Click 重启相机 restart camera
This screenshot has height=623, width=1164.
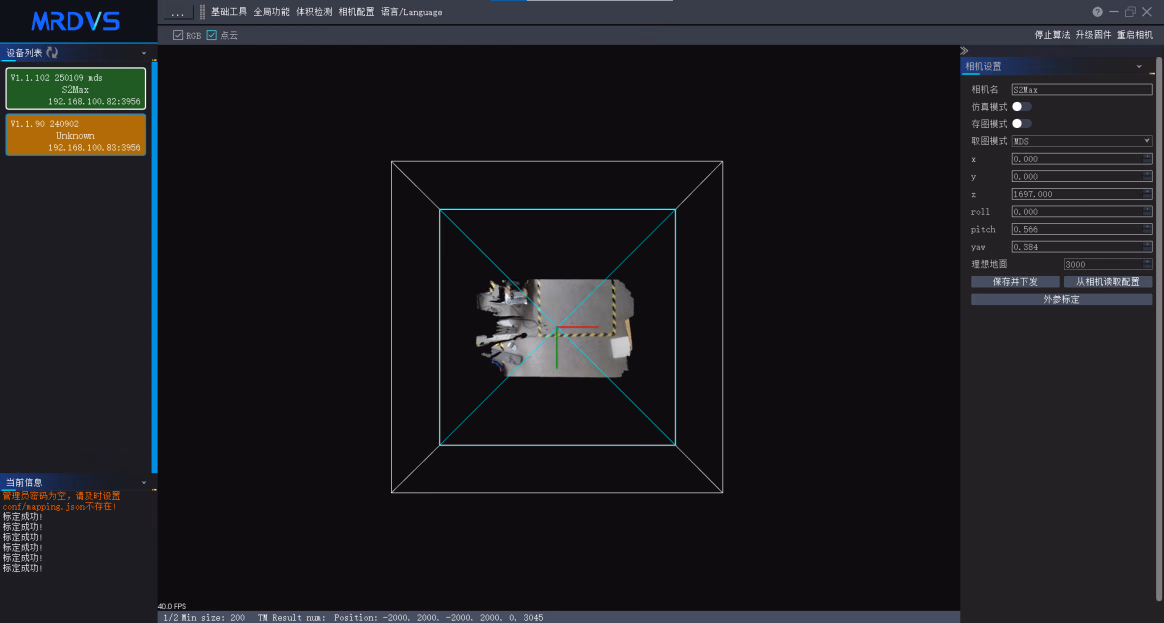tap(1135, 35)
